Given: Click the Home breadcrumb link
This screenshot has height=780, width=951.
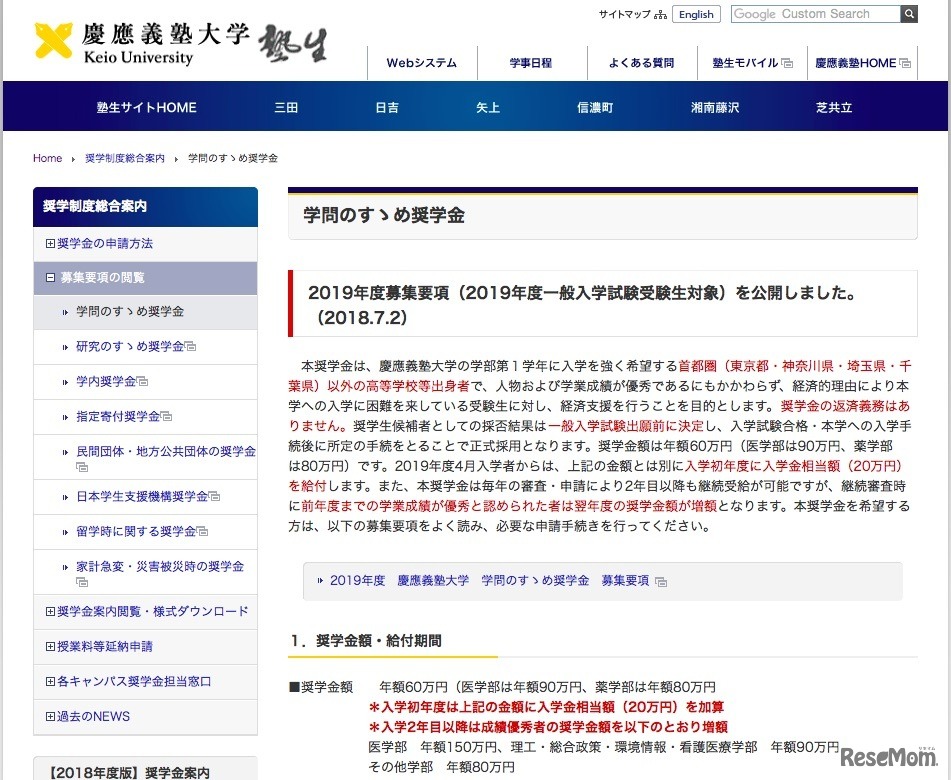Looking at the screenshot, I should point(46,158).
